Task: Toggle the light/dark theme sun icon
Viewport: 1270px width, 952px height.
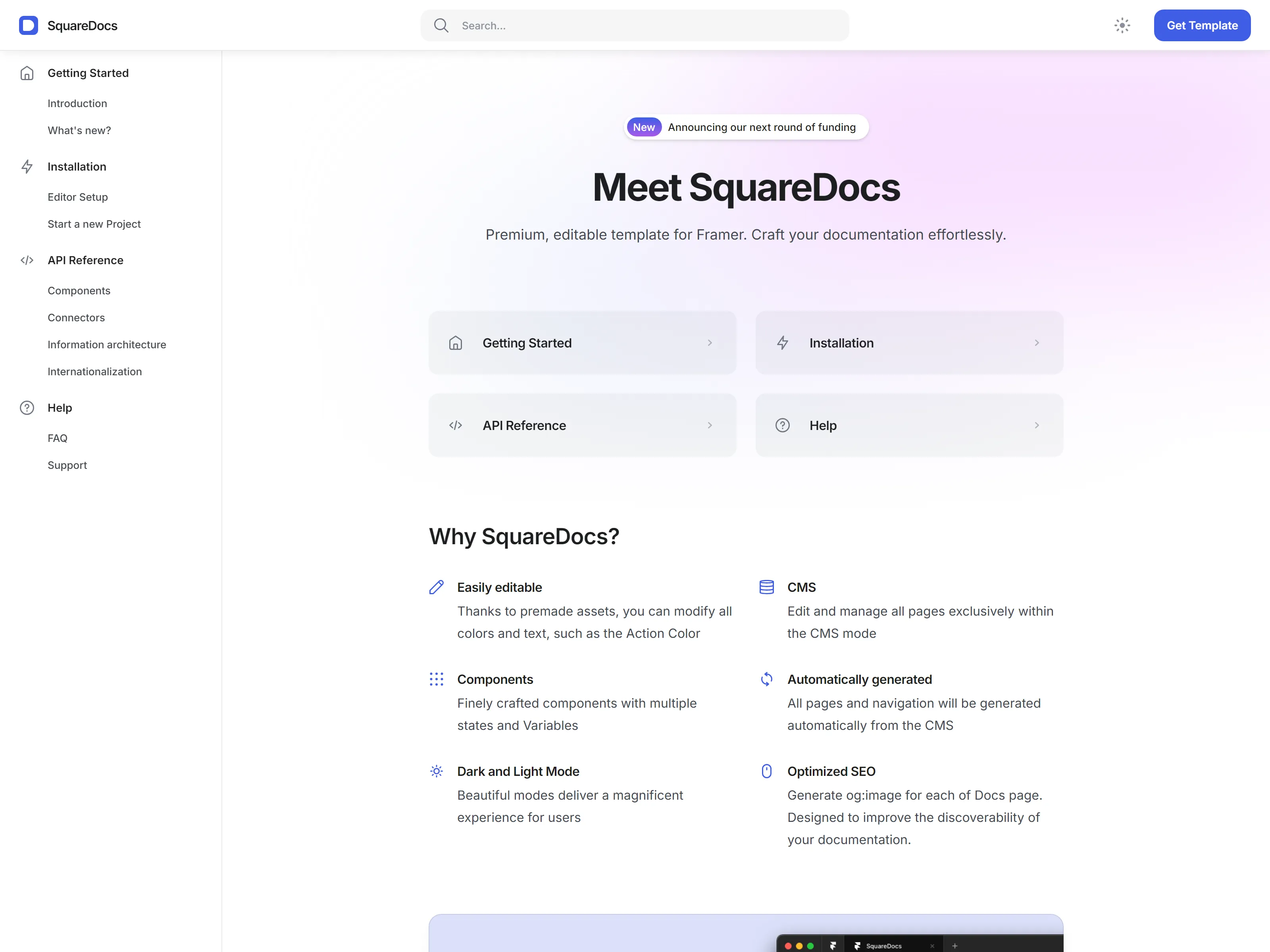Action: [1122, 25]
